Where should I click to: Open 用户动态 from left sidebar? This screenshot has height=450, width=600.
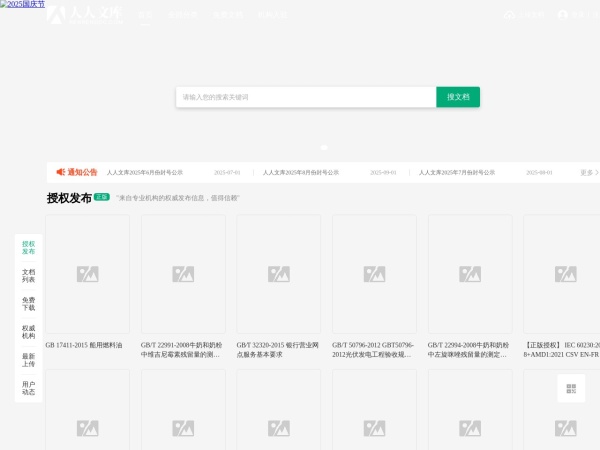coord(28,388)
